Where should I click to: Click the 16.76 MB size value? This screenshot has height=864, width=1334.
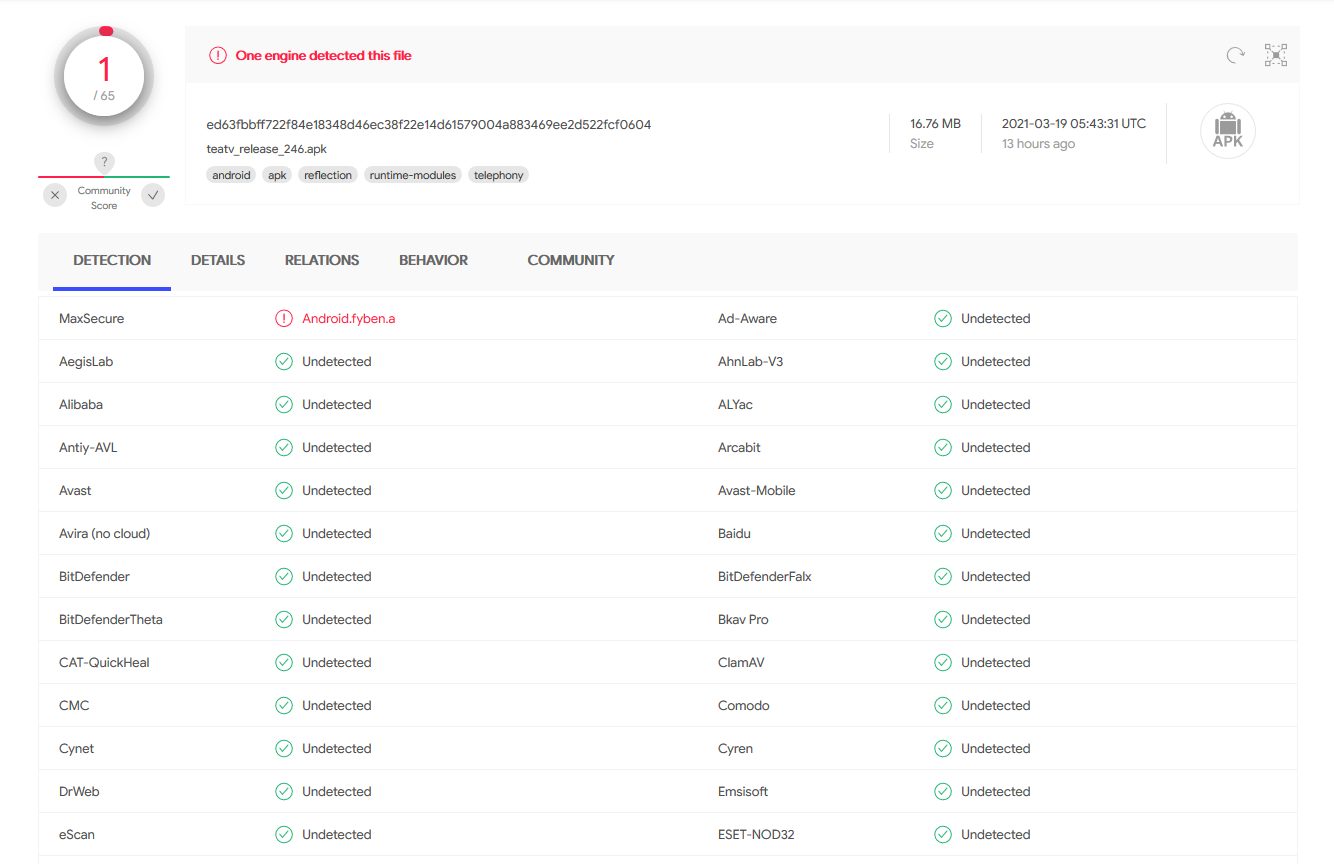935,124
